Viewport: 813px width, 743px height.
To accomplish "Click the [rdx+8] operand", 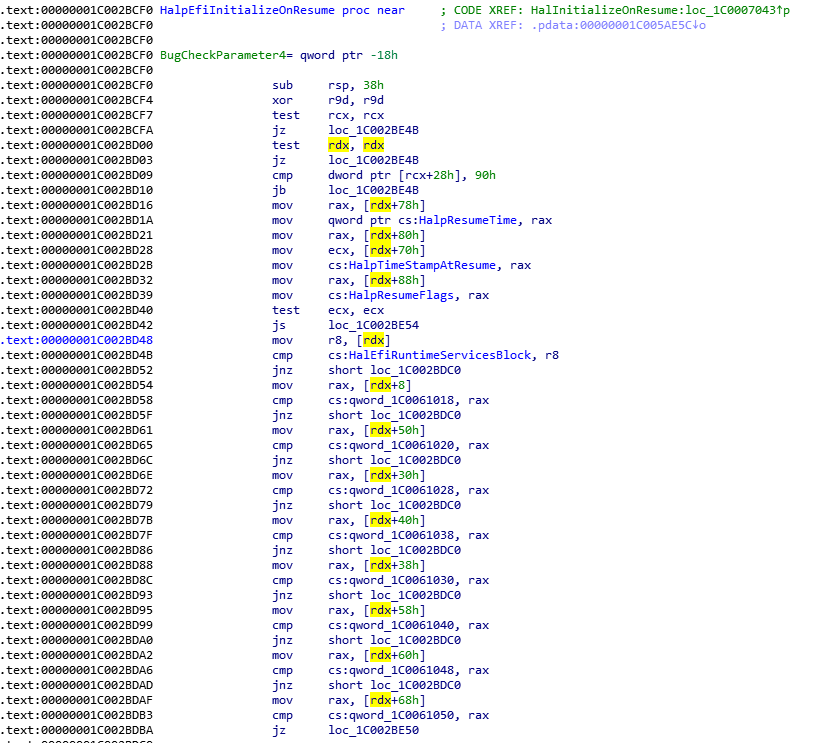I will click(387, 386).
